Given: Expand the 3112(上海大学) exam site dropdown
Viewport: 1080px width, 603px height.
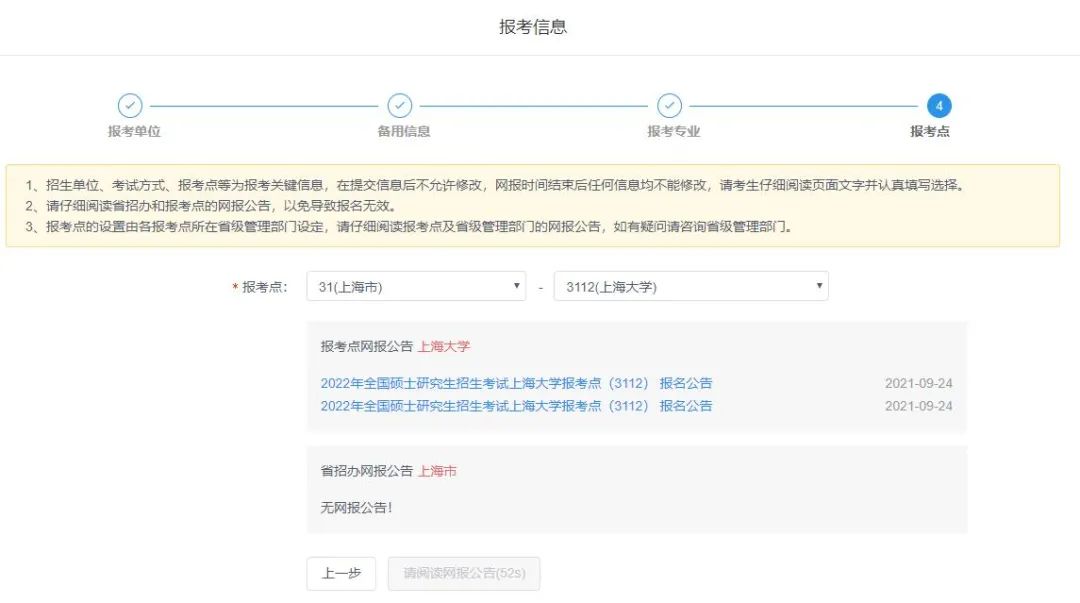Looking at the screenshot, I should coord(690,287).
